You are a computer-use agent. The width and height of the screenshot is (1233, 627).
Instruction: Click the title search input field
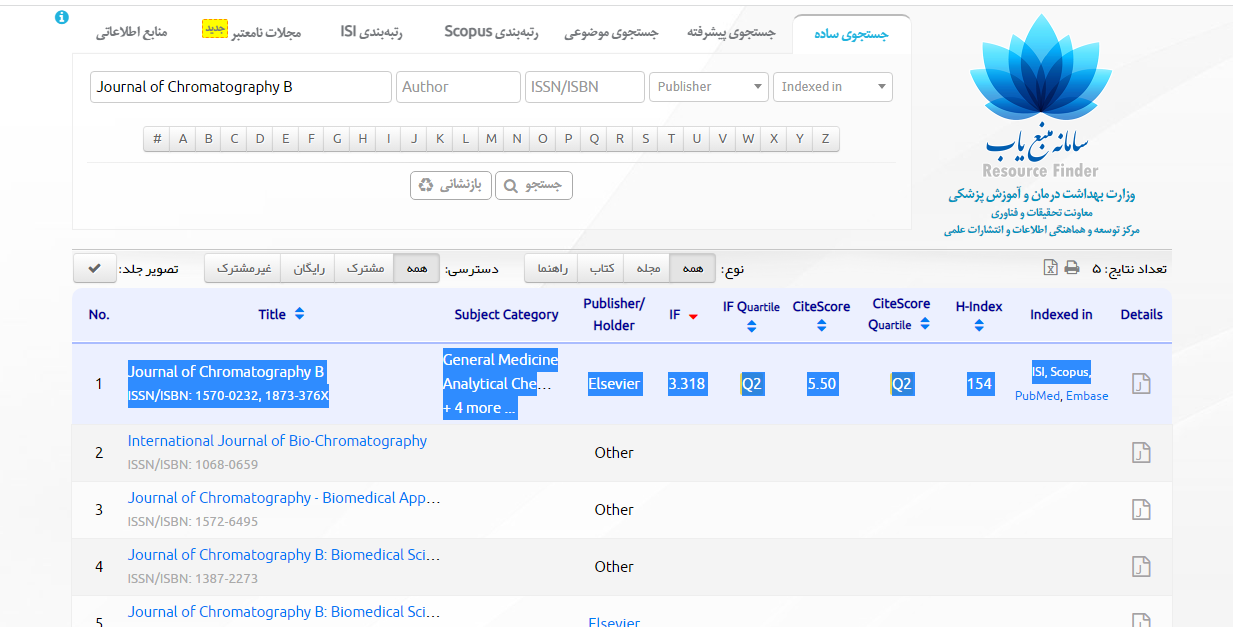click(241, 87)
